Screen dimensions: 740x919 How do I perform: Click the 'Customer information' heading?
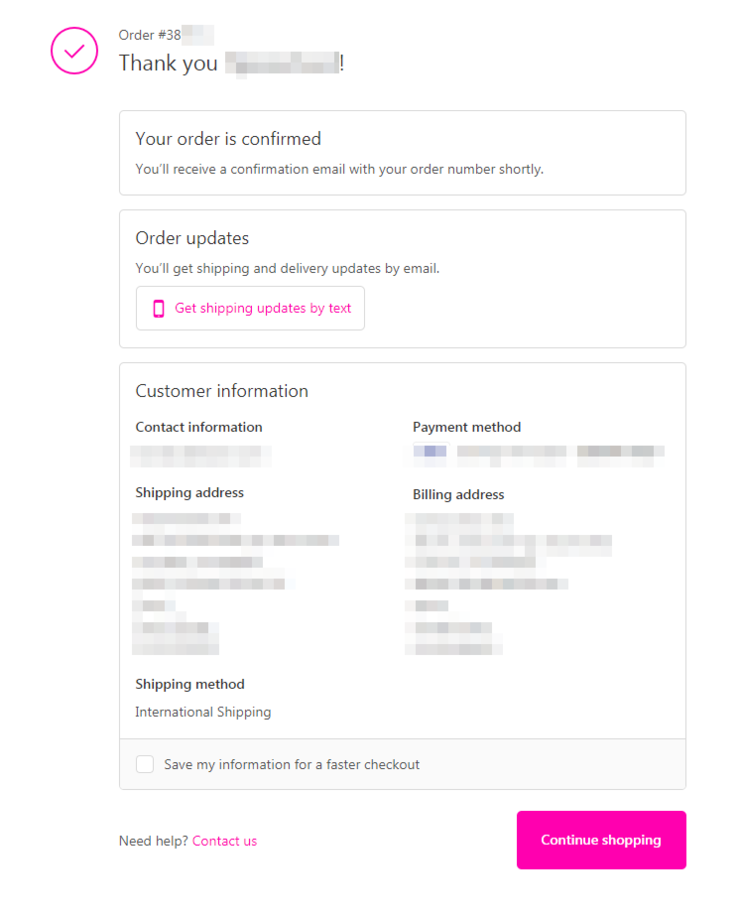(221, 391)
